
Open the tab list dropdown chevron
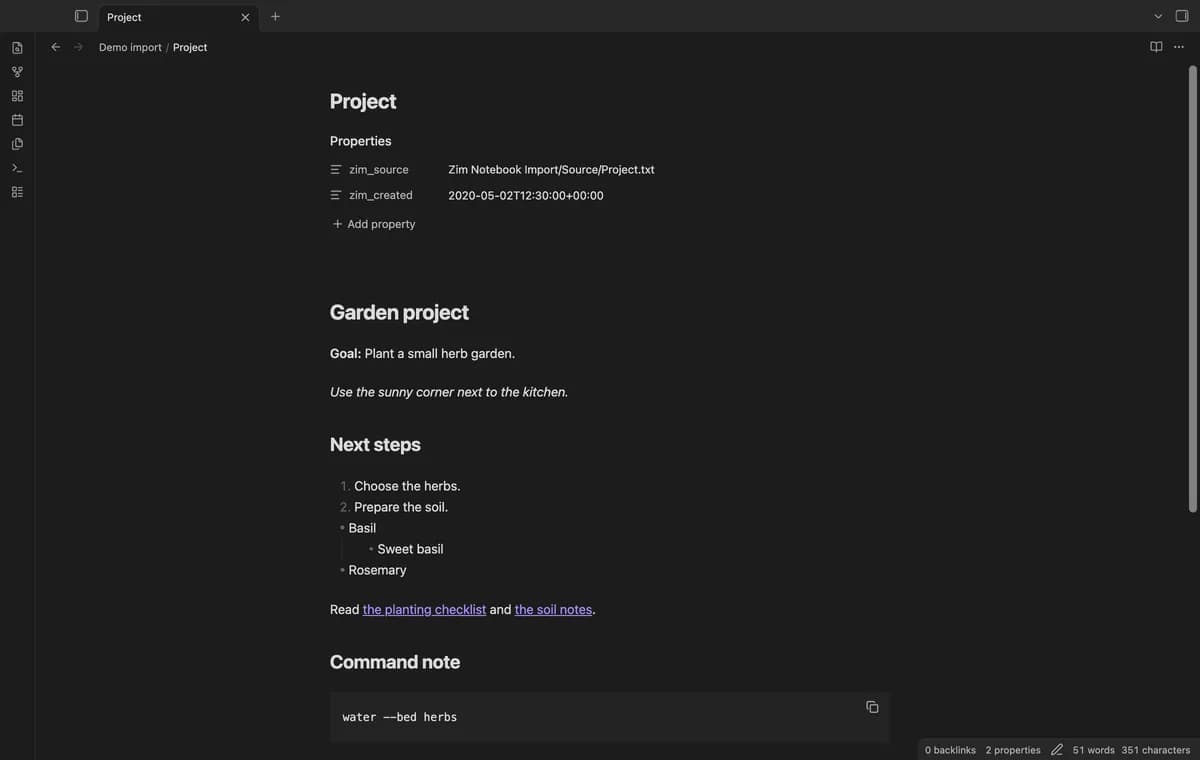1158,16
